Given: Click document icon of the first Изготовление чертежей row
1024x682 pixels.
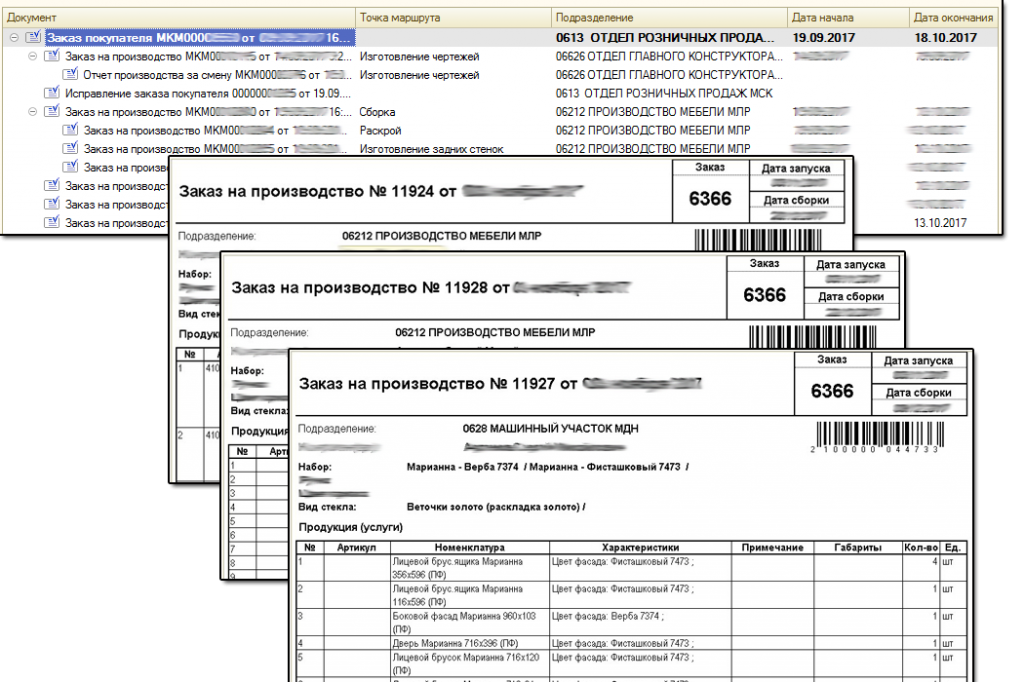Looking at the screenshot, I should [x=52, y=56].
